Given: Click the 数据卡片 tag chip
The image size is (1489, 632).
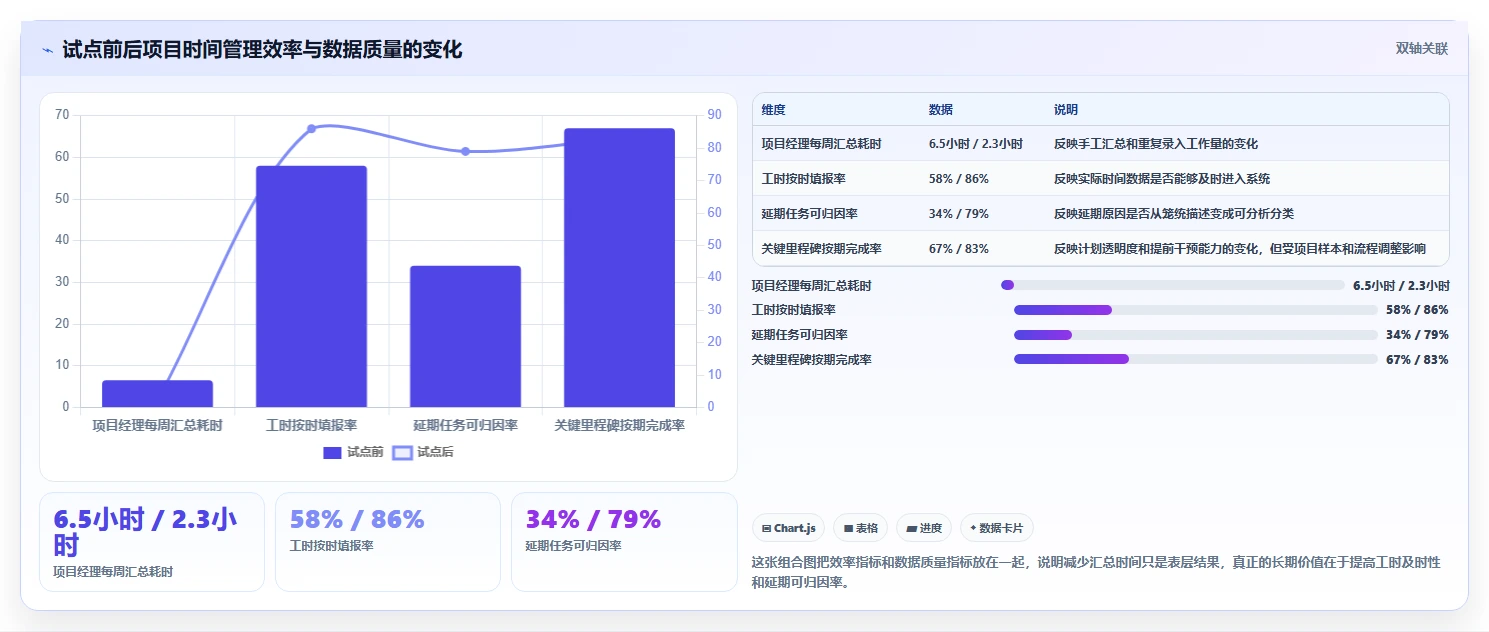Looking at the screenshot, I should (996, 528).
